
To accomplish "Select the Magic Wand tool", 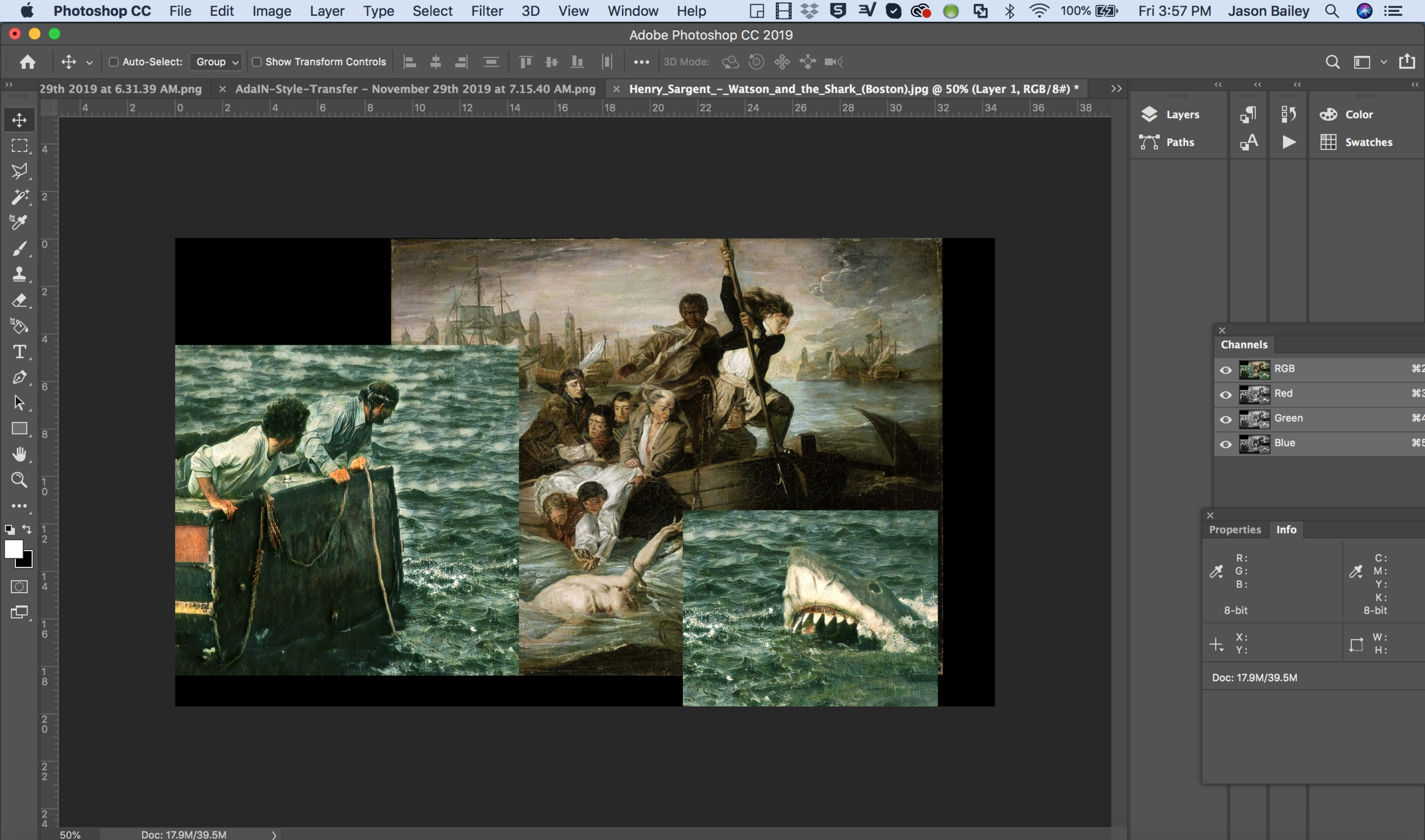I will point(19,197).
